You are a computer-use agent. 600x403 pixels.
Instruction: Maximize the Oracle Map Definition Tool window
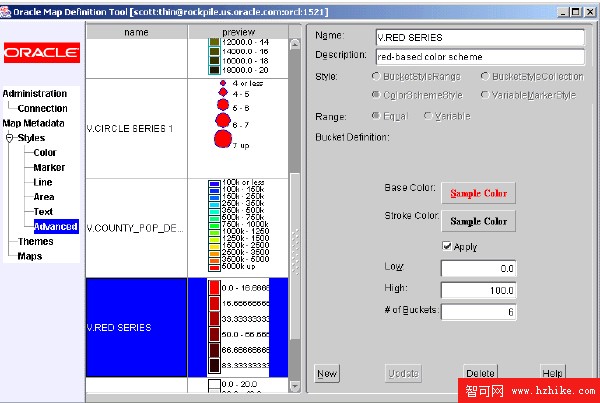pyautogui.click(x=576, y=12)
